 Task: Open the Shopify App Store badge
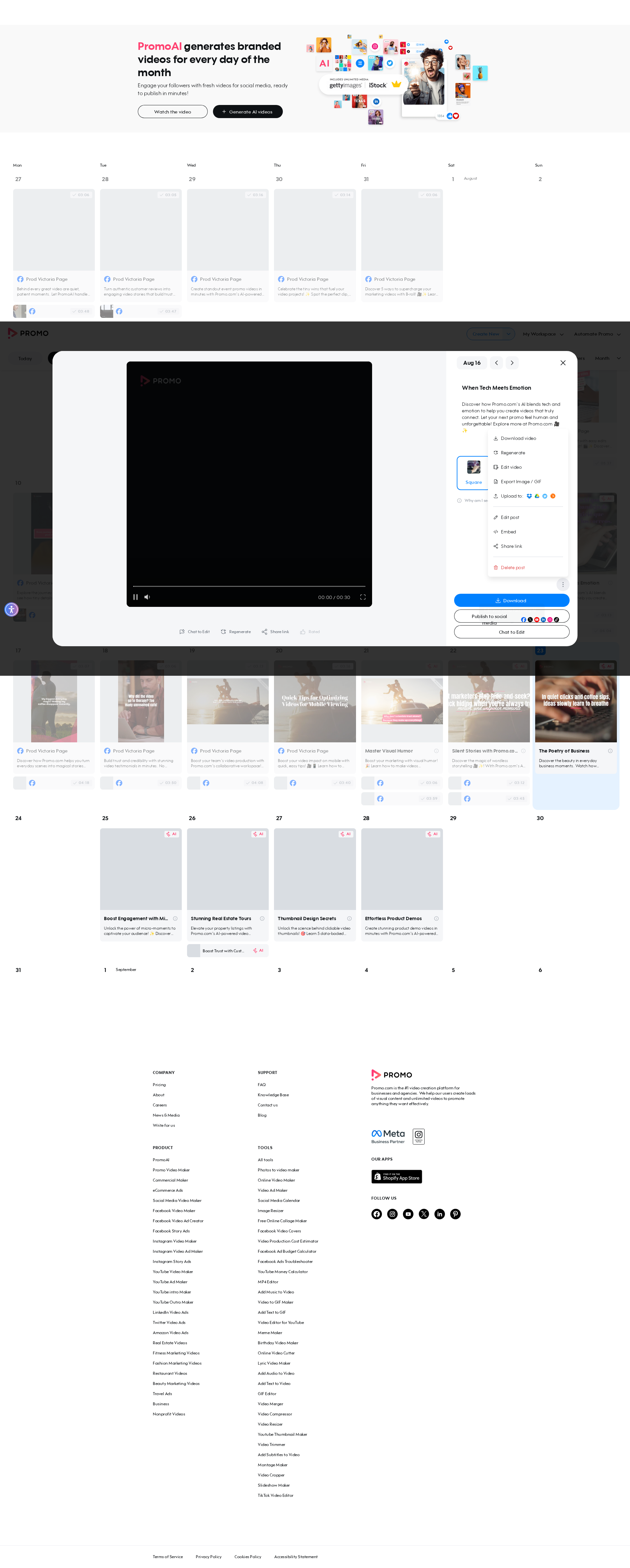tap(397, 1177)
